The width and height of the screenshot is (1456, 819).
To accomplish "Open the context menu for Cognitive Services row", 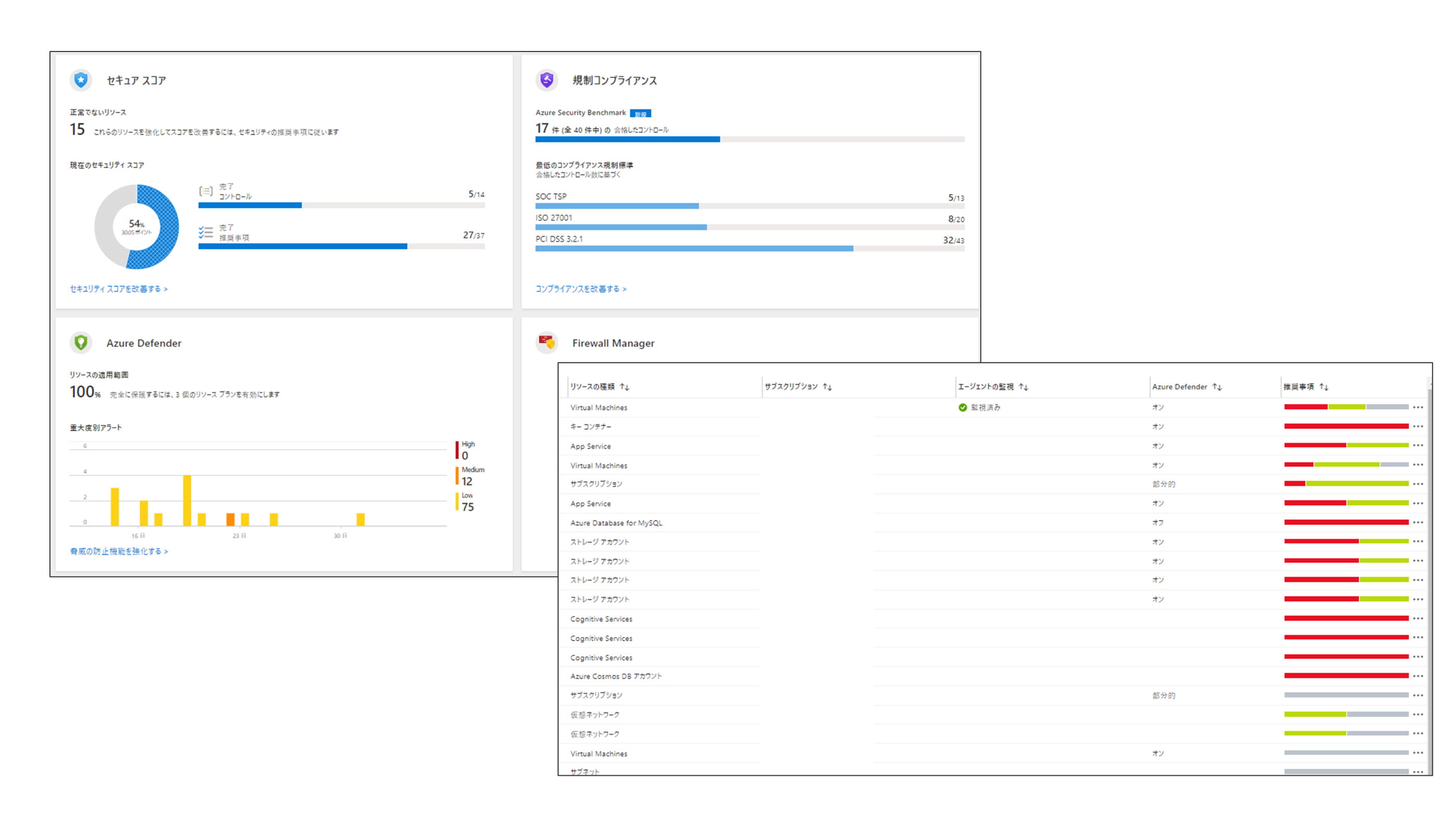I will click(x=1418, y=619).
